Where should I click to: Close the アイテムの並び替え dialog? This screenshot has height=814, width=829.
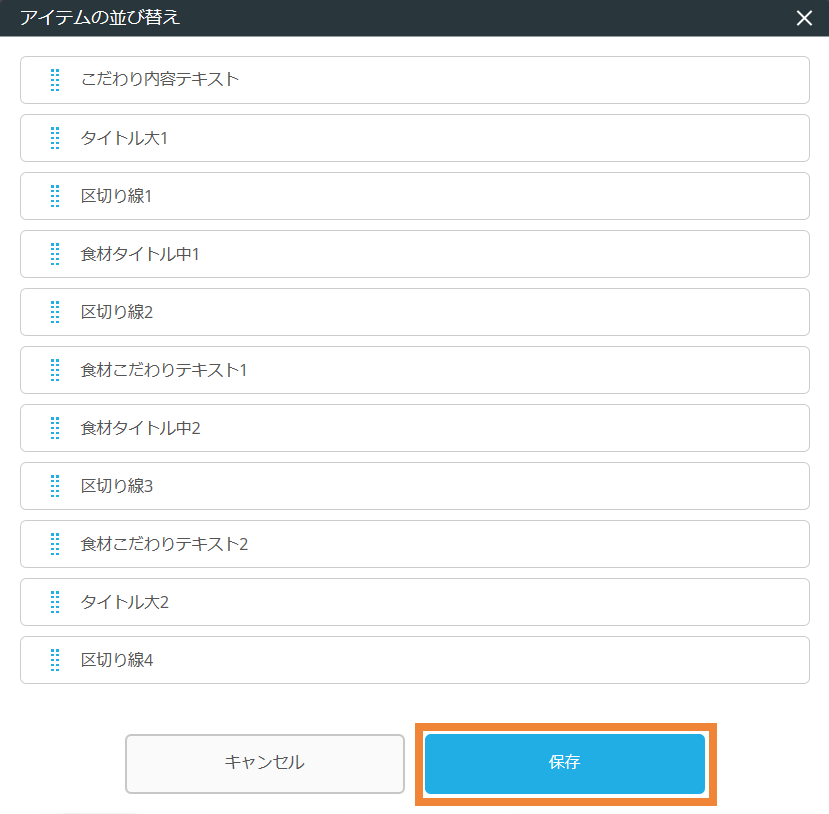tap(804, 17)
